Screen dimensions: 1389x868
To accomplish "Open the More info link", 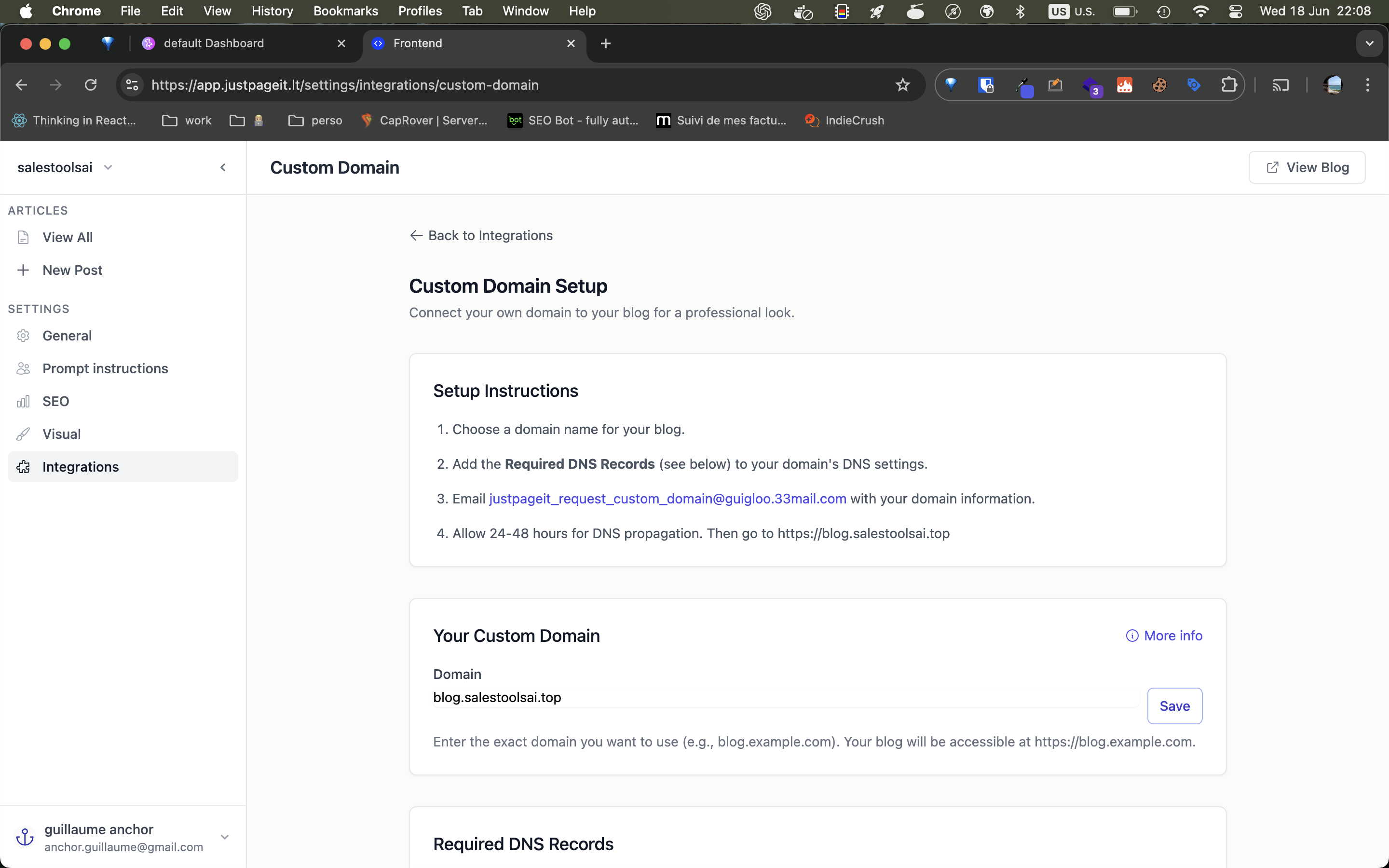I will tap(1164, 636).
